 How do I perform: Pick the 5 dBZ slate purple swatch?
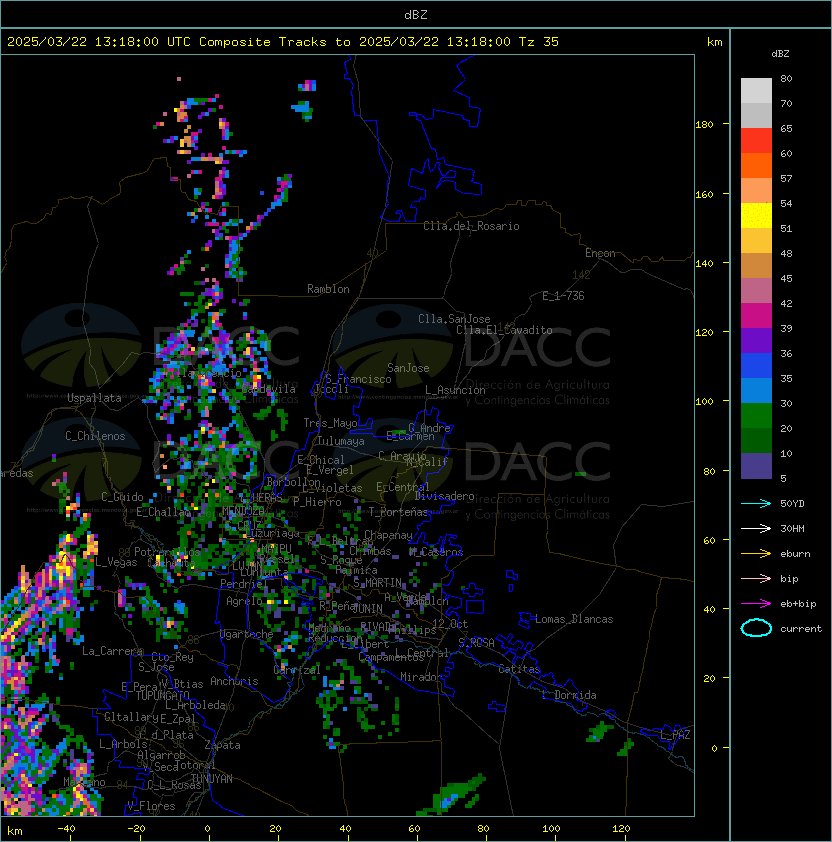pyautogui.click(x=756, y=466)
